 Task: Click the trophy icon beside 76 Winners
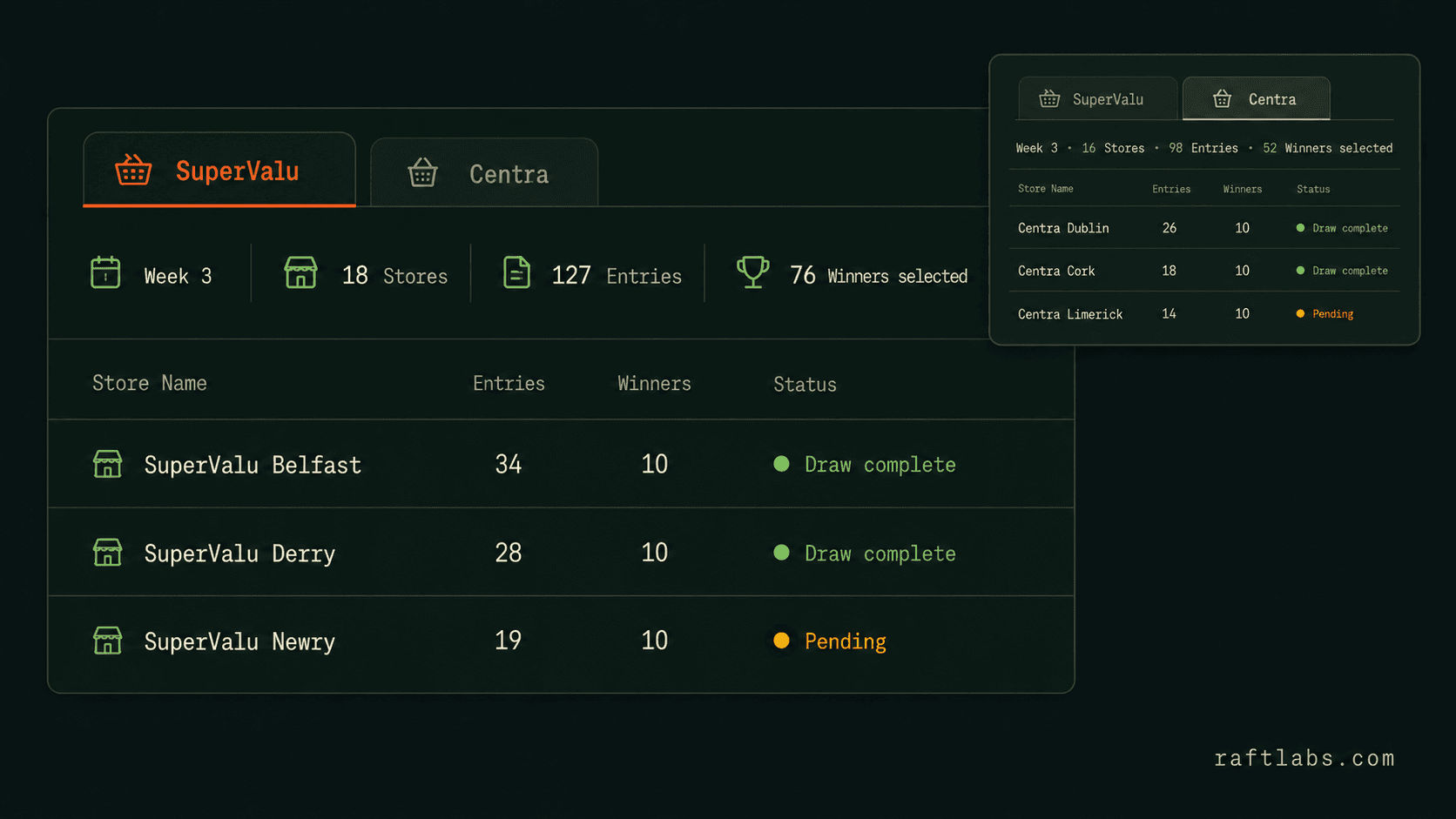tap(752, 272)
